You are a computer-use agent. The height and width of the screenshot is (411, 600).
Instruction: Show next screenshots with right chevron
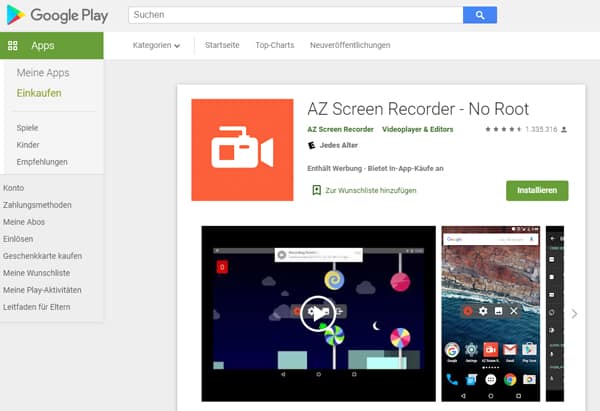tap(574, 314)
